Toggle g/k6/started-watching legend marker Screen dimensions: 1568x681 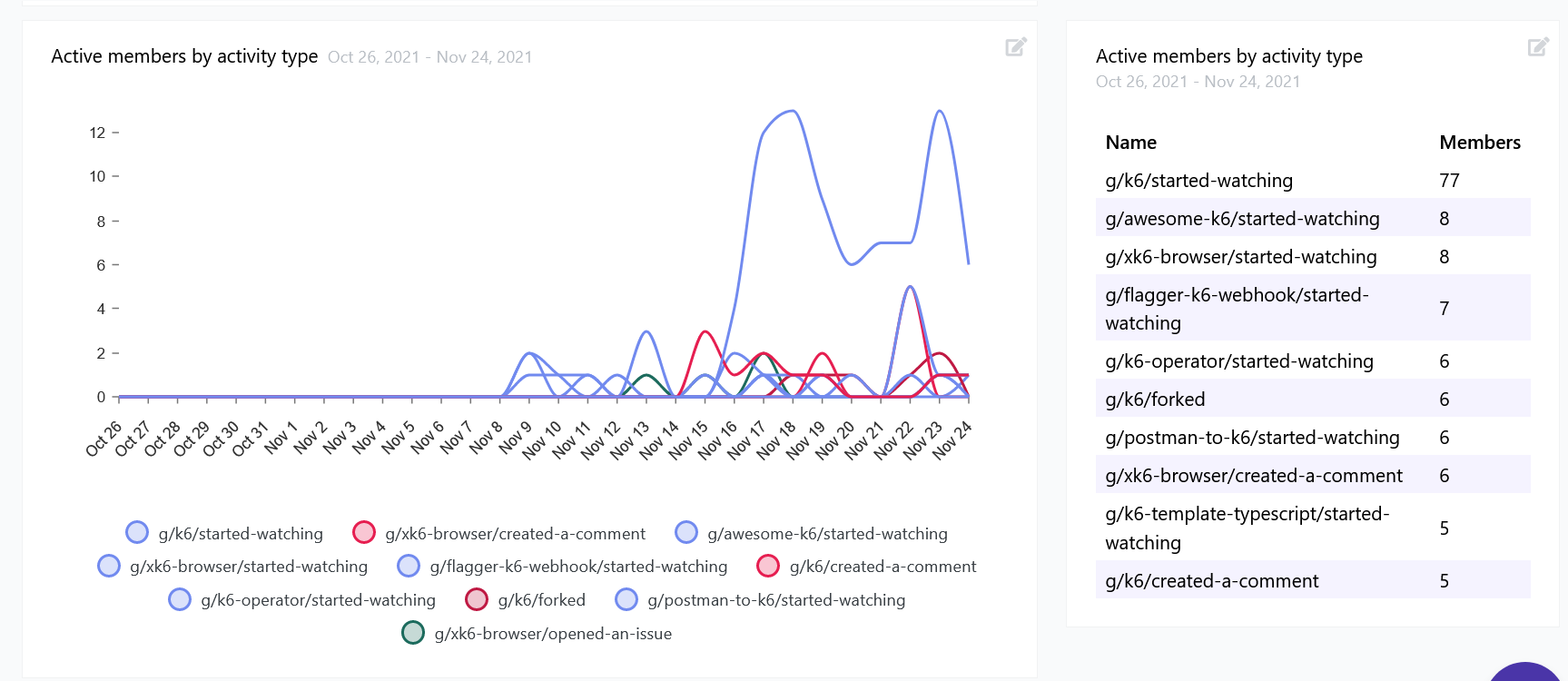(137, 532)
